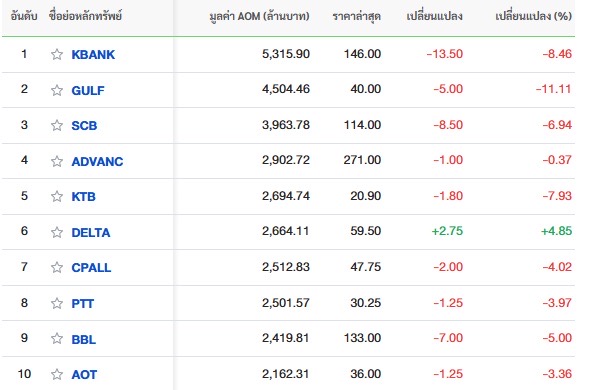This screenshot has width=596, height=390.
Task: Sort by ราคาล่าสุด column header
Action: click(x=357, y=16)
